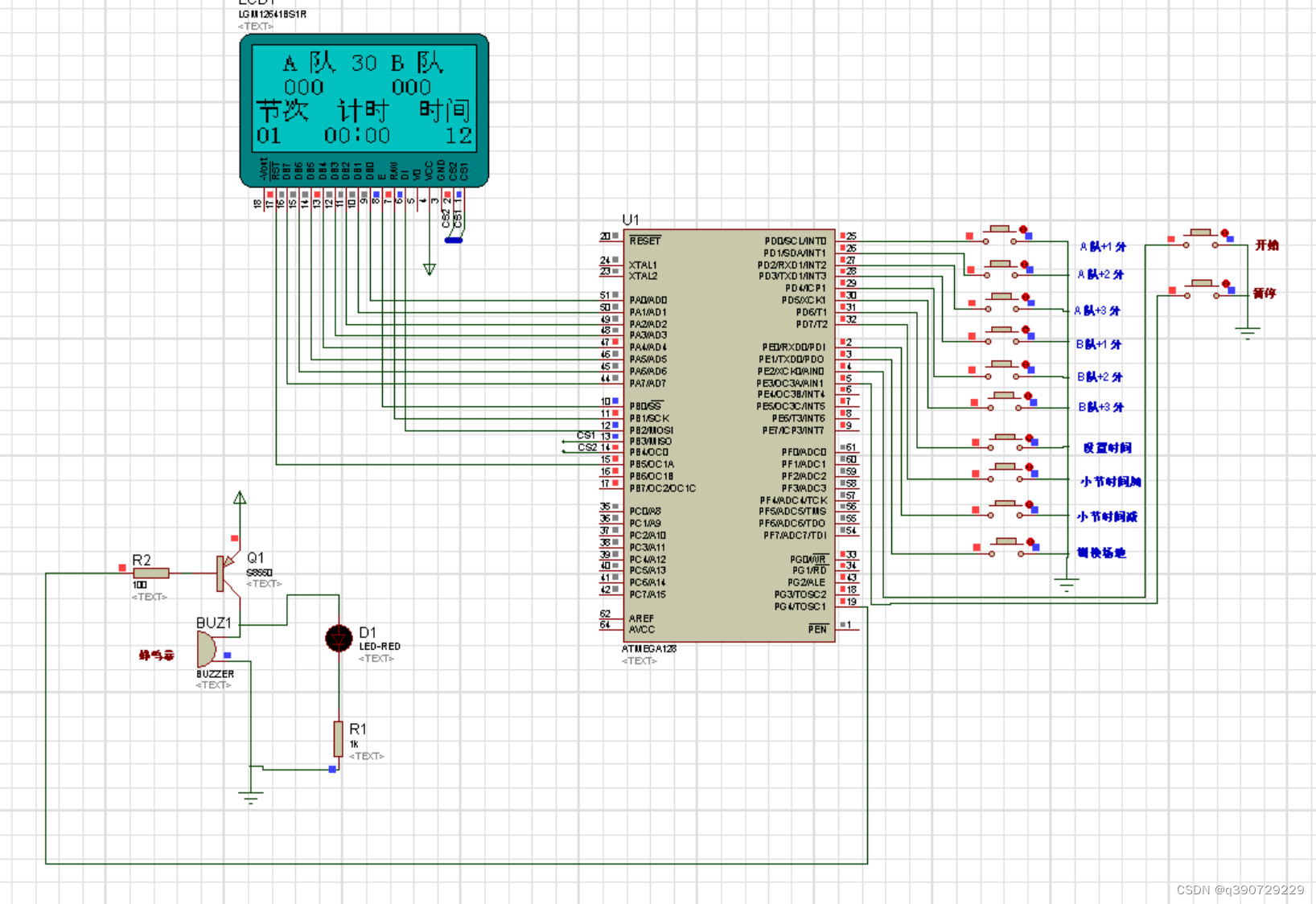
Task: Click the ground symbol below the LCD pins
Action: [430, 268]
